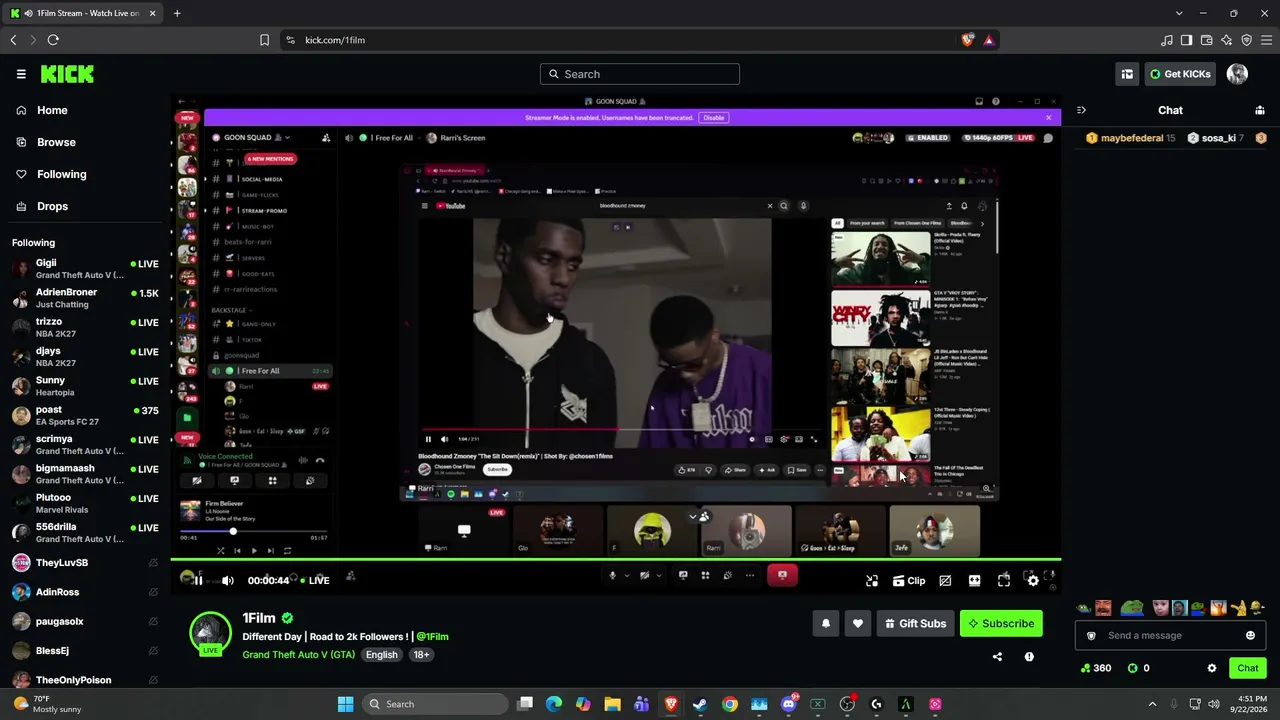The height and width of the screenshot is (720, 1280).
Task: Open Steam from the taskbar
Action: (700, 704)
